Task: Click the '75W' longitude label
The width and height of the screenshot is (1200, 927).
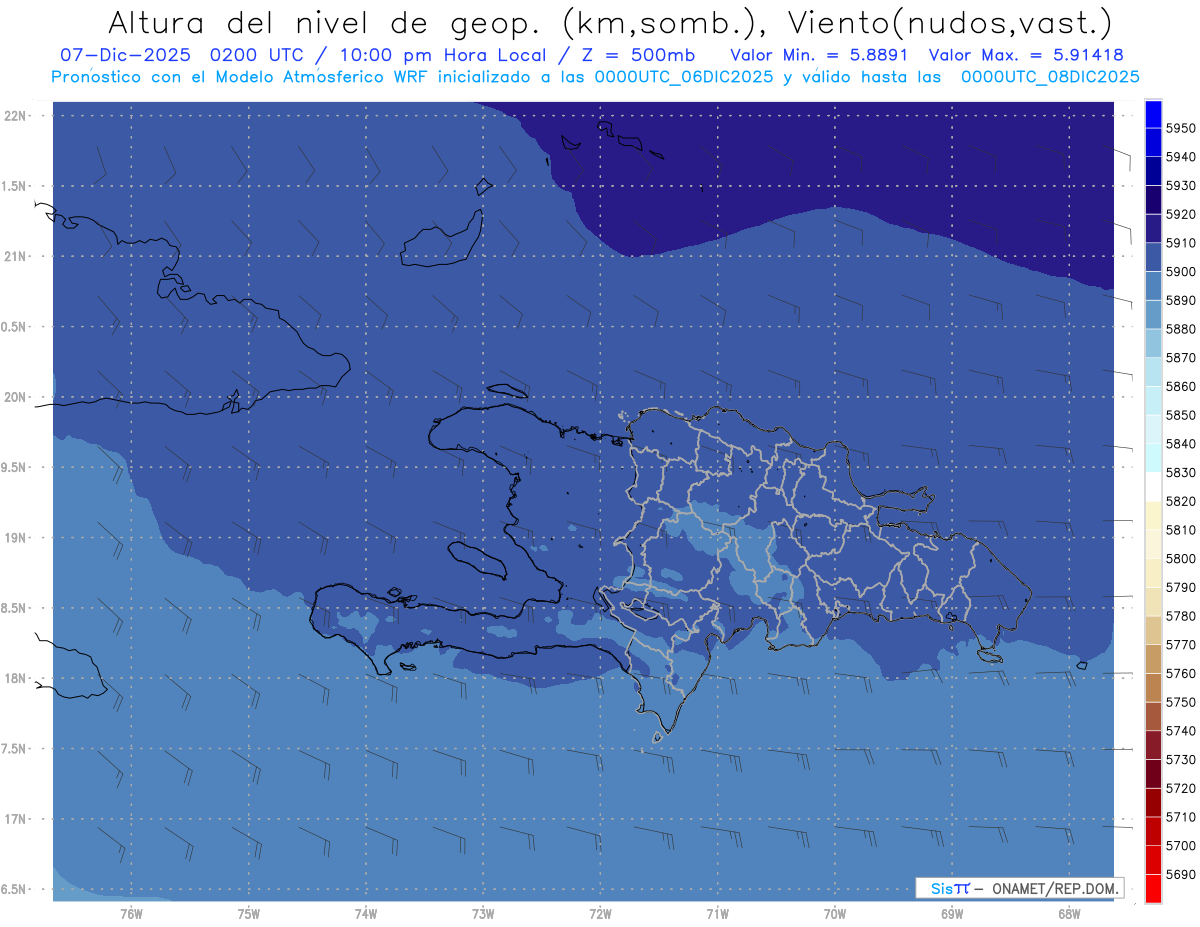Action: tap(249, 914)
